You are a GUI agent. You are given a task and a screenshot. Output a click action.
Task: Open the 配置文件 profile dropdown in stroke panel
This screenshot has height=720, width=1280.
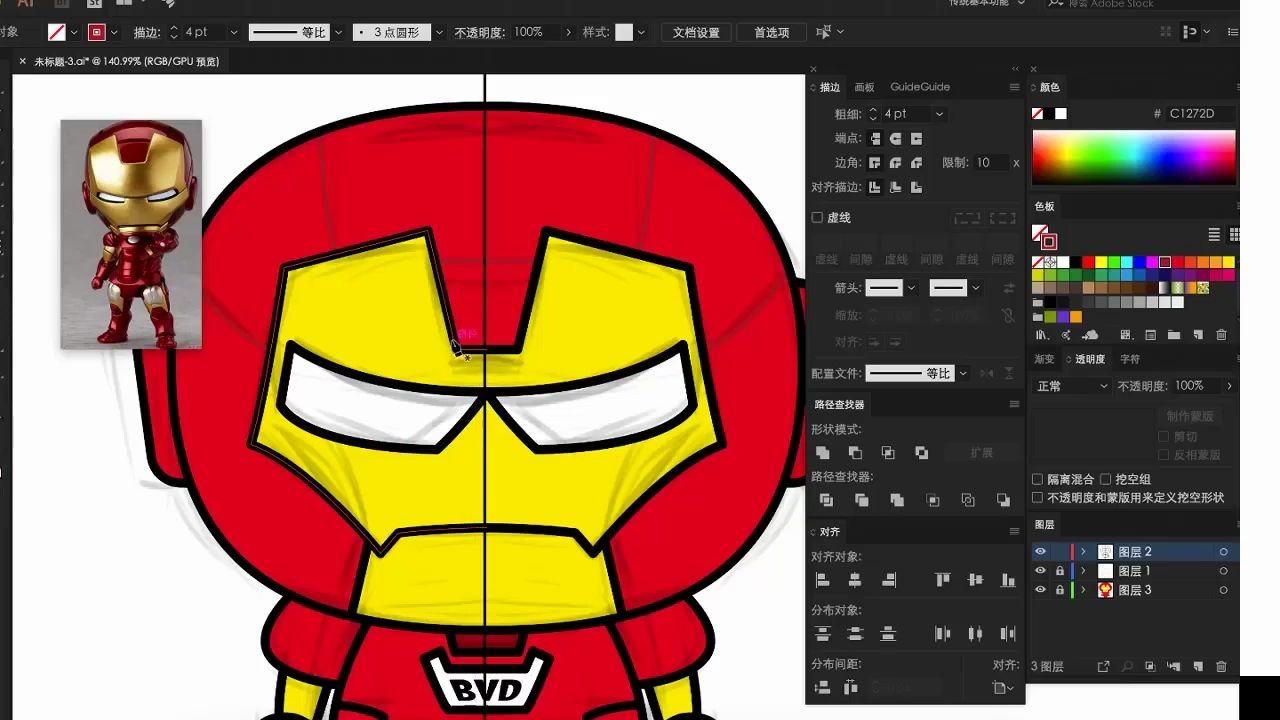tap(963, 373)
